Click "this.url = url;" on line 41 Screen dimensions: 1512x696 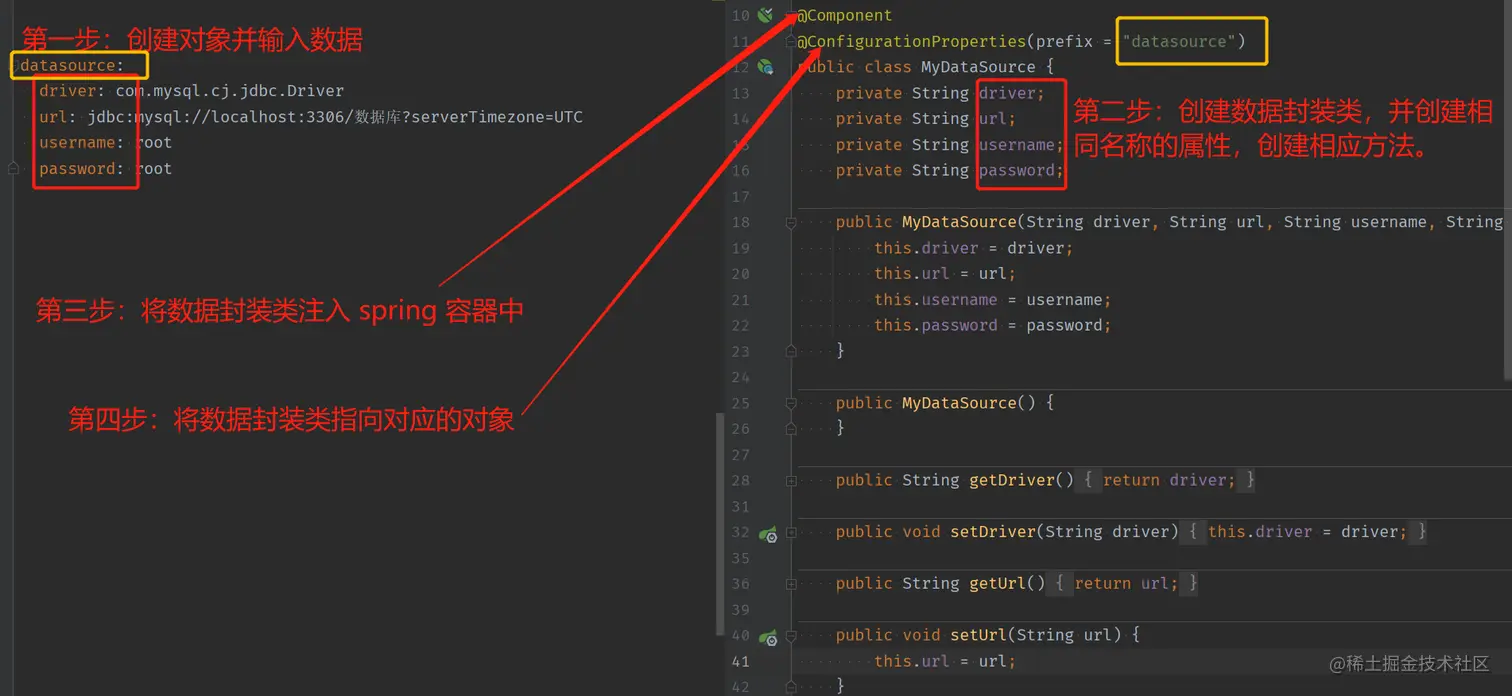945,661
